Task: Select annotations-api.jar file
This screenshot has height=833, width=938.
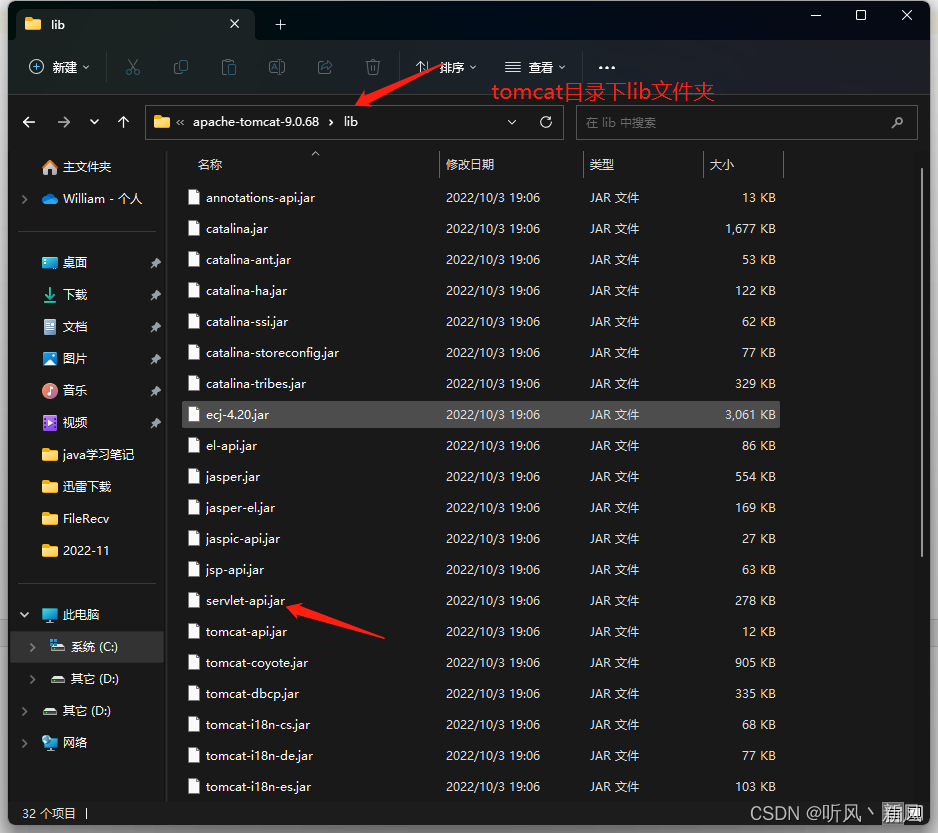Action: [x=480, y=197]
